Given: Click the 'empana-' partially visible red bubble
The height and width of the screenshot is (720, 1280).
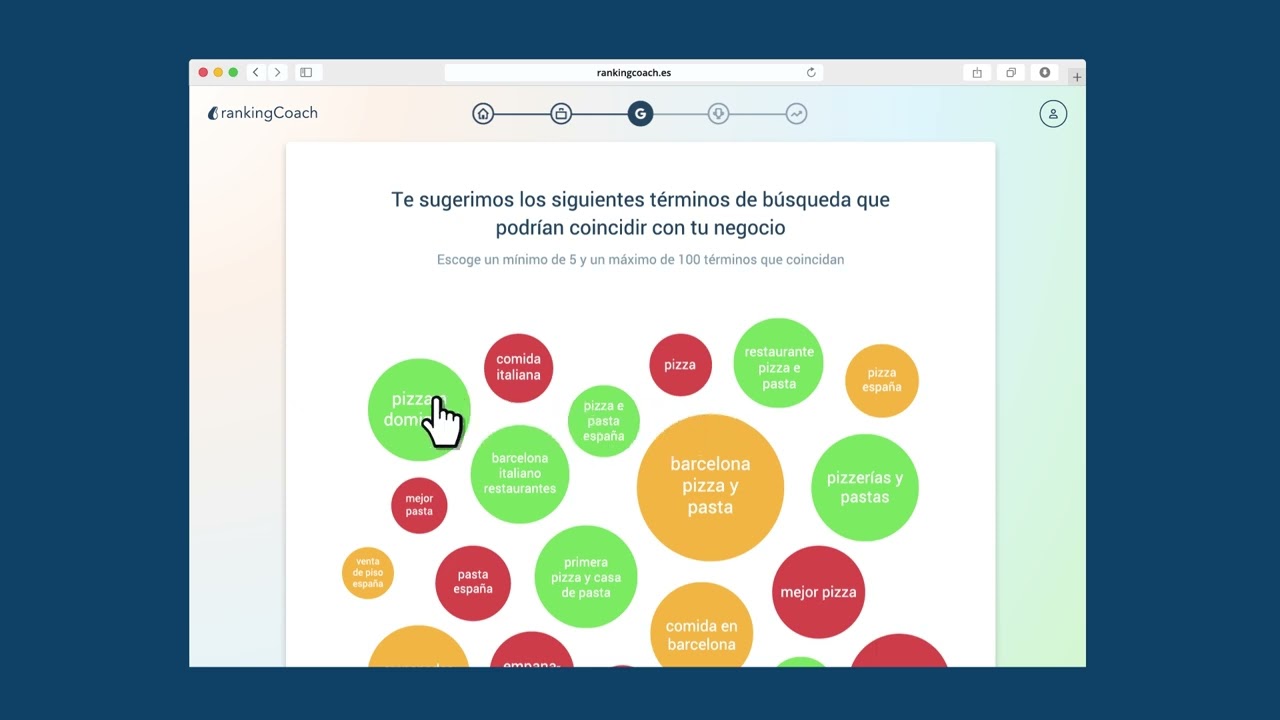Looking at the screenshot, I should pos(532,650).
